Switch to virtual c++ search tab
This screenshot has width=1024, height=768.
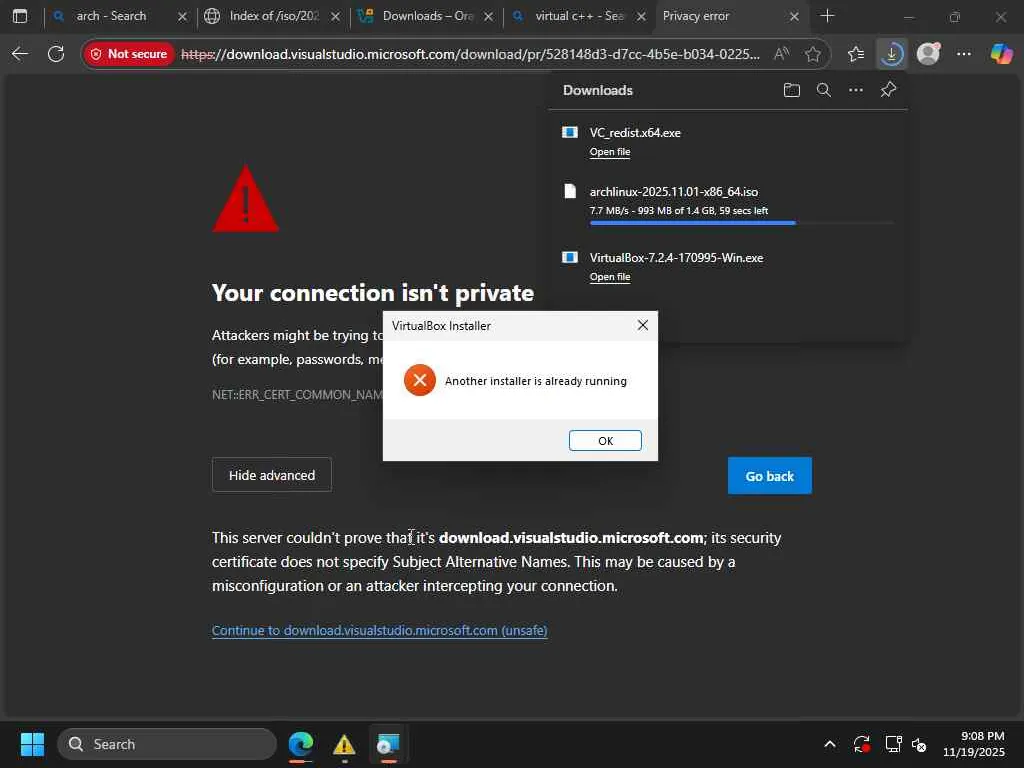coord(579,16)
